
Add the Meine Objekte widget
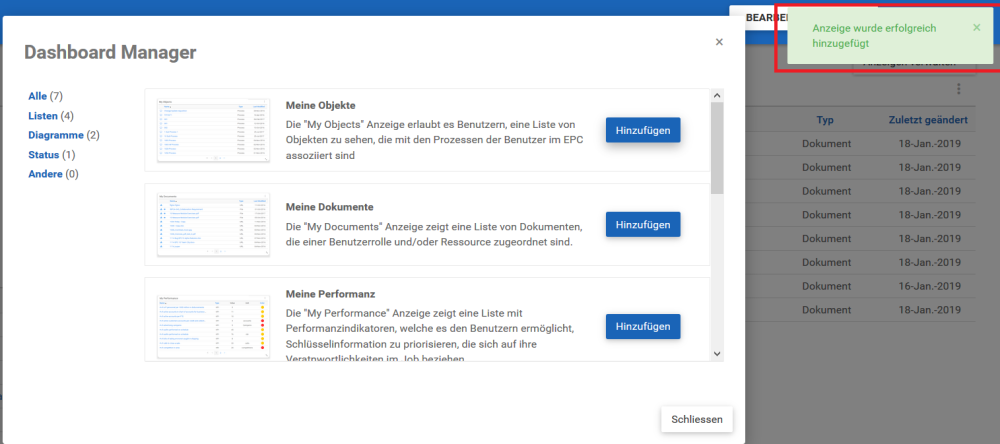pos(643,130)
